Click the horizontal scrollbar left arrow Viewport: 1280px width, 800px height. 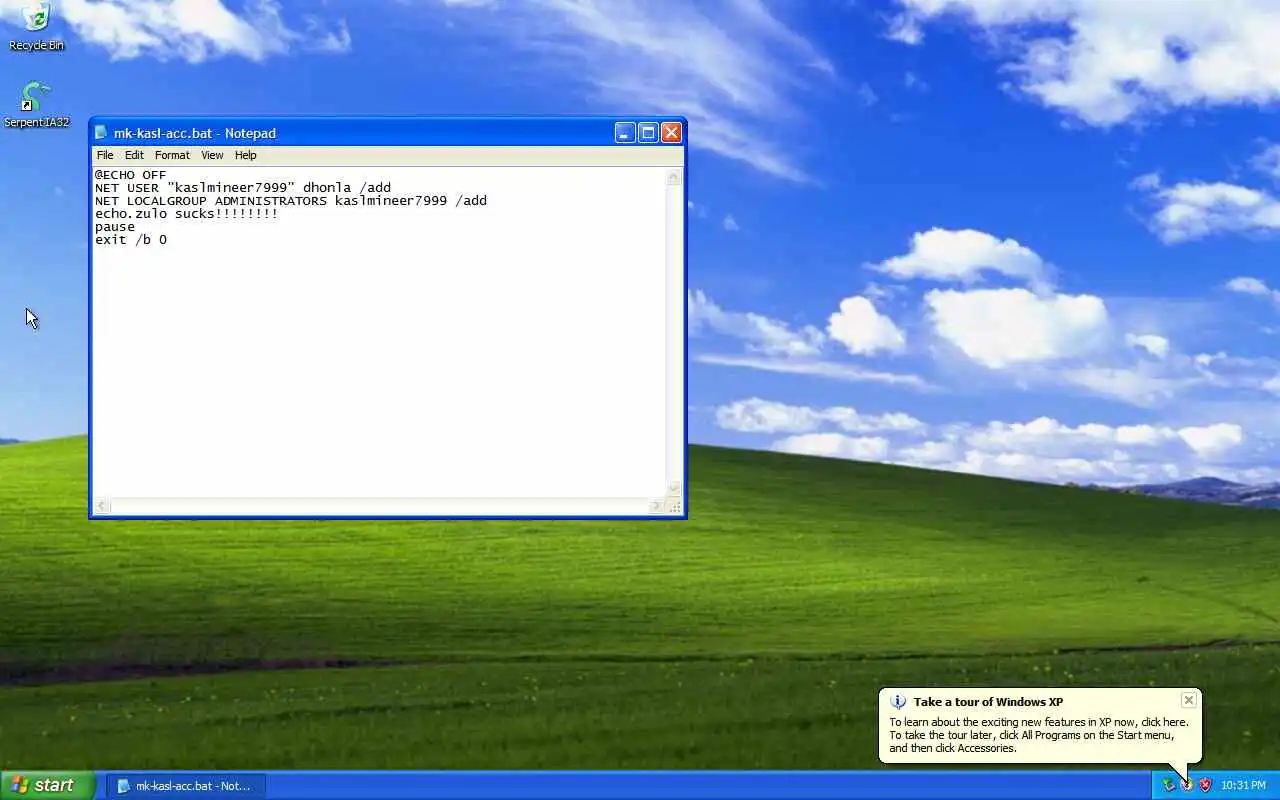[102, 506]
